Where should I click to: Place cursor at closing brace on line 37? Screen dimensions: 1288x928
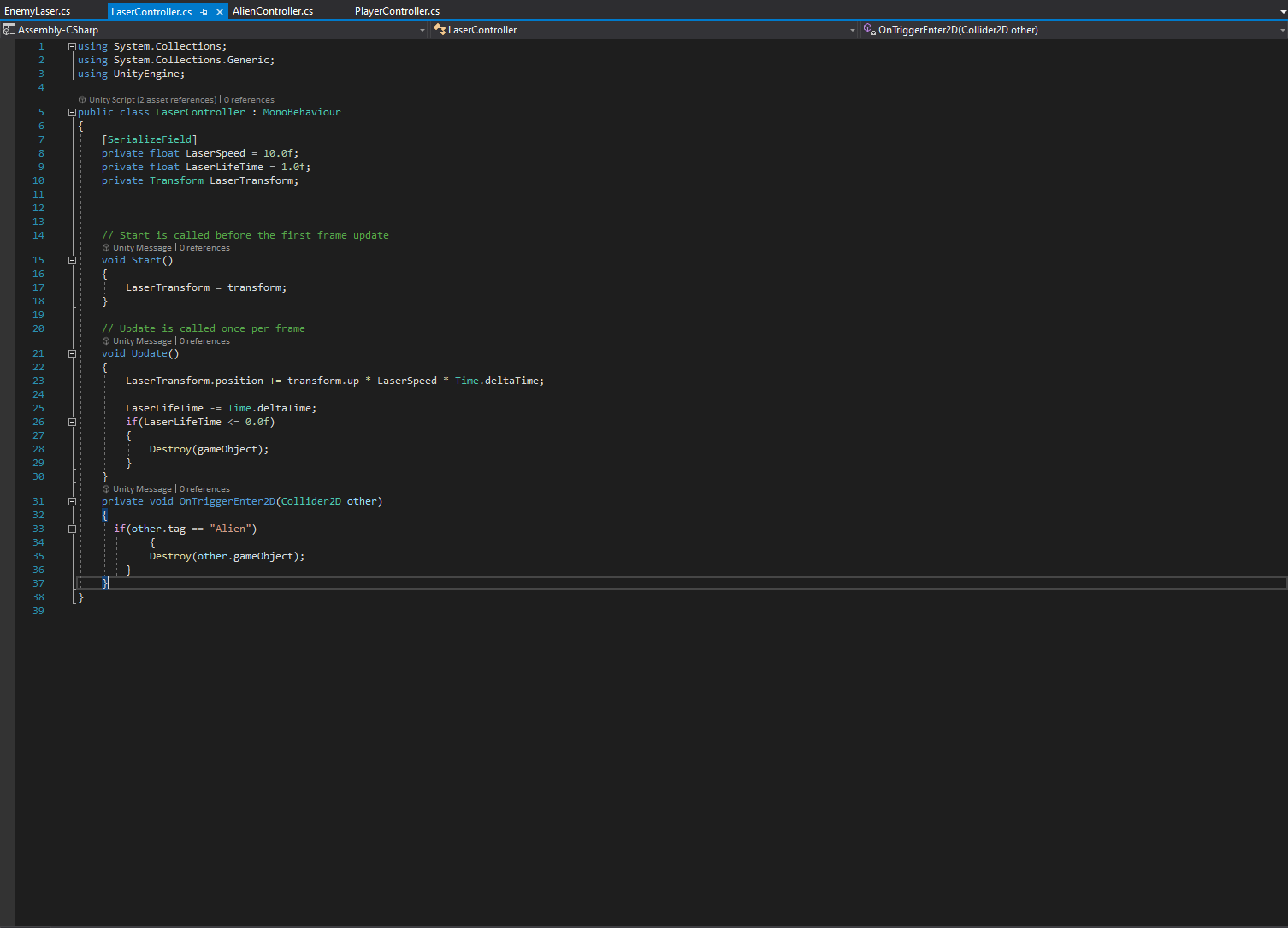105,583
